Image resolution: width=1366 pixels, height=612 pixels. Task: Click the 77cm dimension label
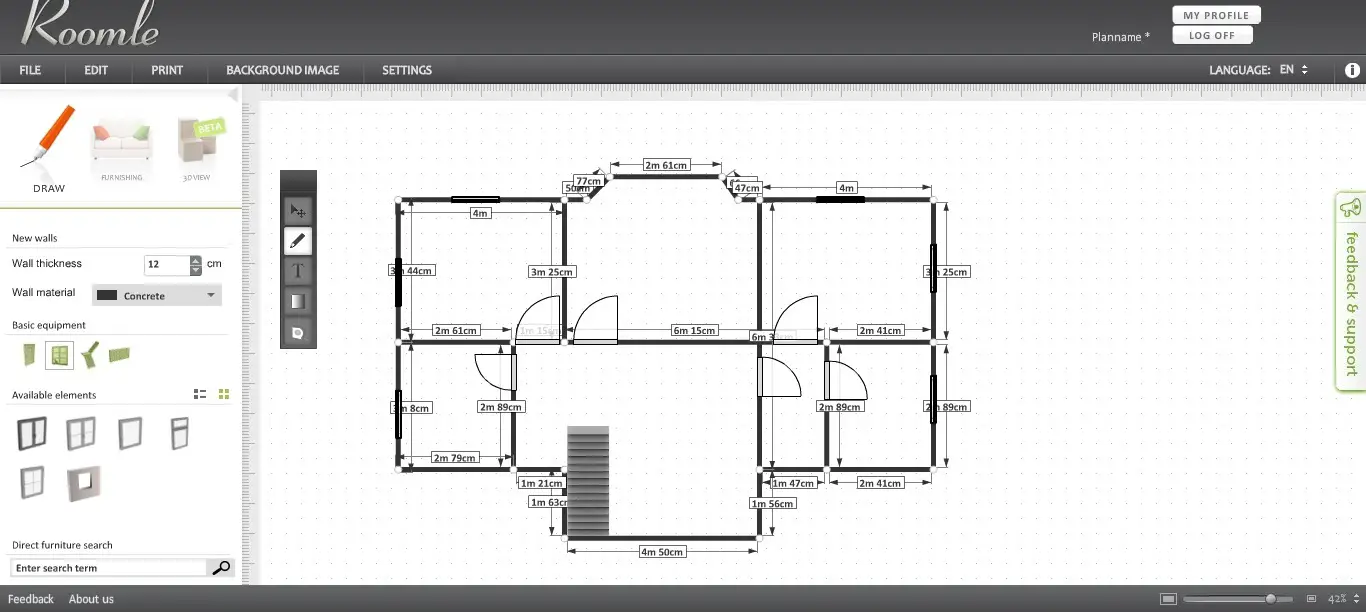588,181
